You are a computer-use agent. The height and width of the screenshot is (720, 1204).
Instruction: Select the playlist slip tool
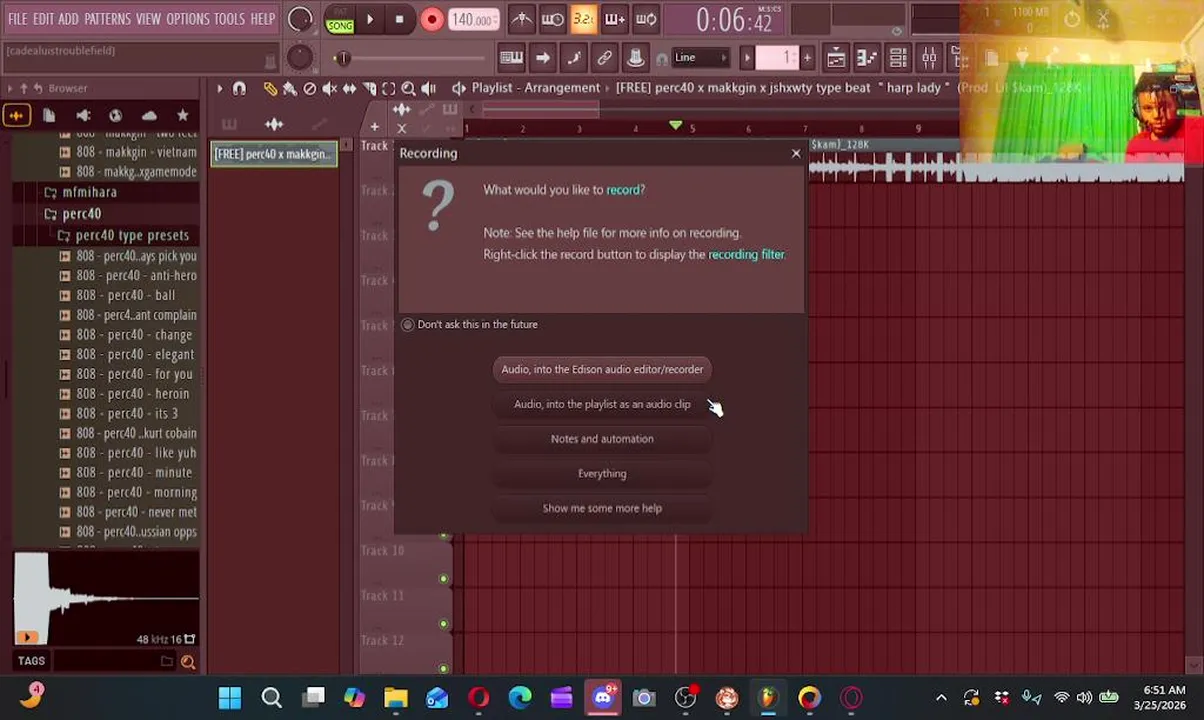(349, 89)
